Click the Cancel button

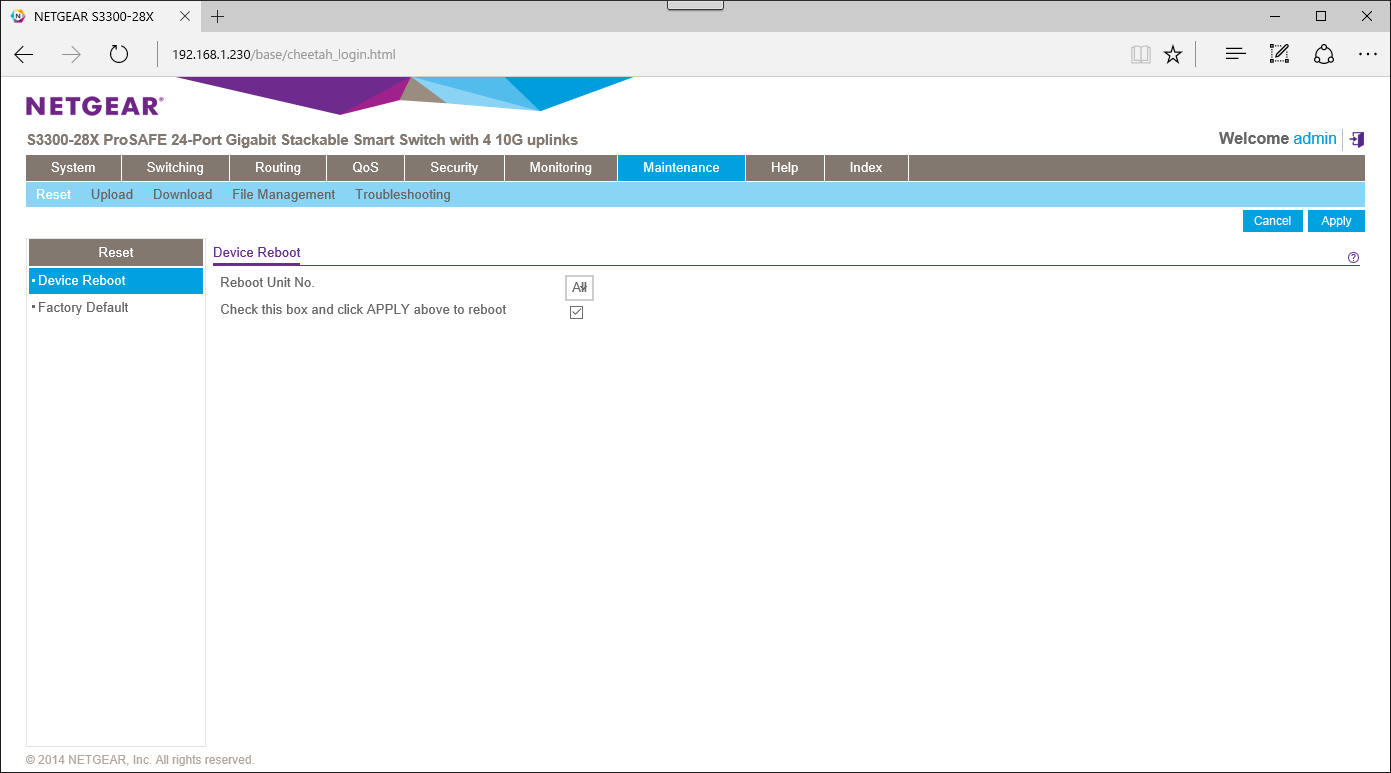(x=1273, y=221)
